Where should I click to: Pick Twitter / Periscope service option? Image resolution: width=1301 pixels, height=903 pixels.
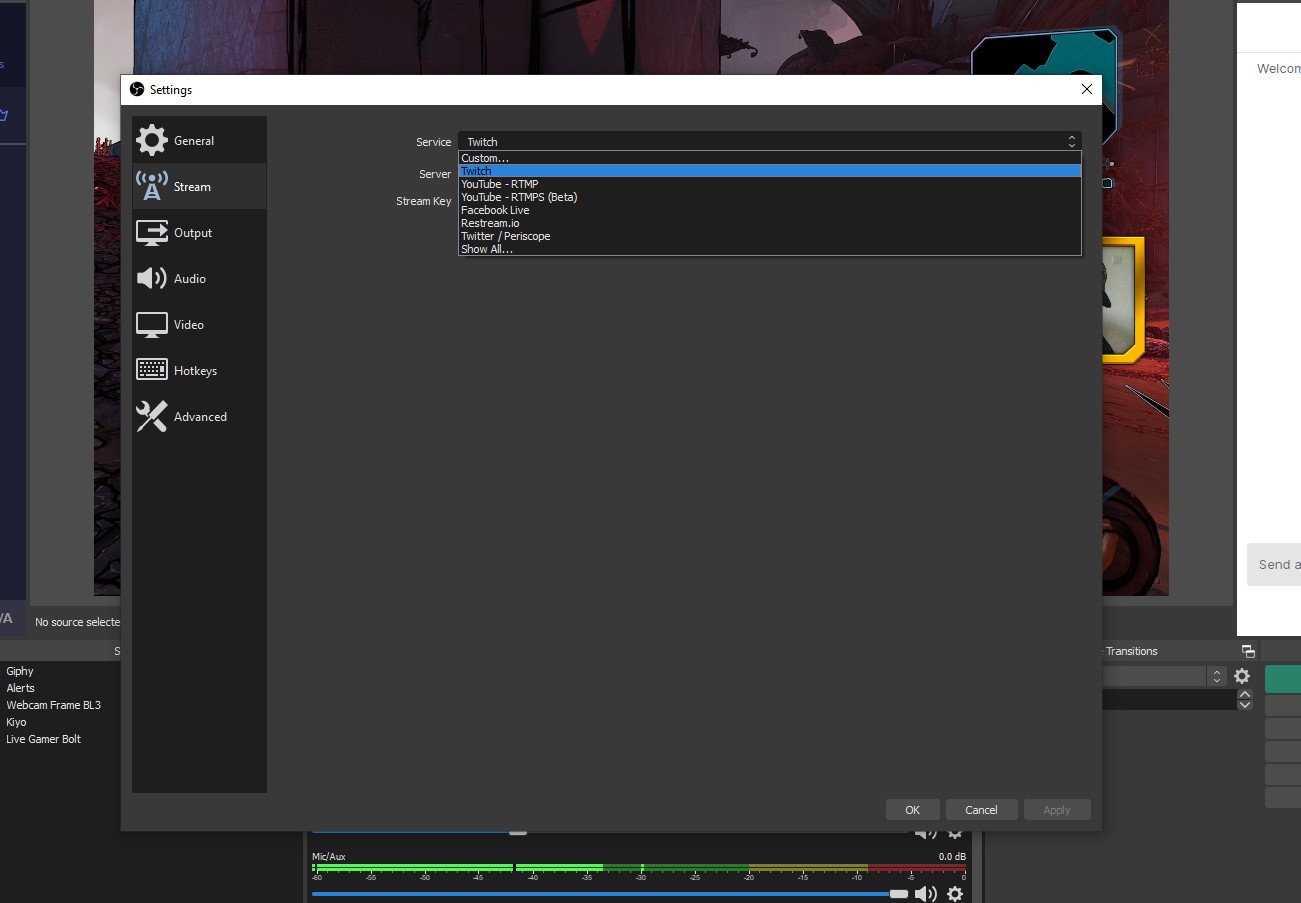[x=505, y=236]
